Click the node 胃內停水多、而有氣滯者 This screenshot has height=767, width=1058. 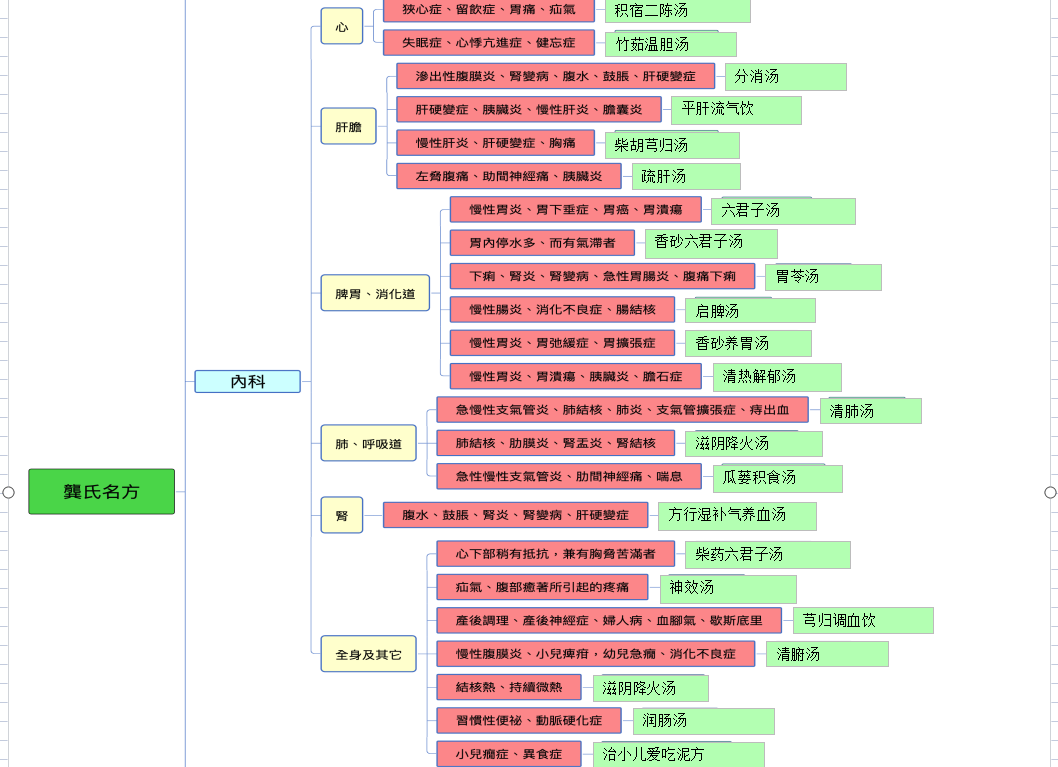tap(542, 243)
